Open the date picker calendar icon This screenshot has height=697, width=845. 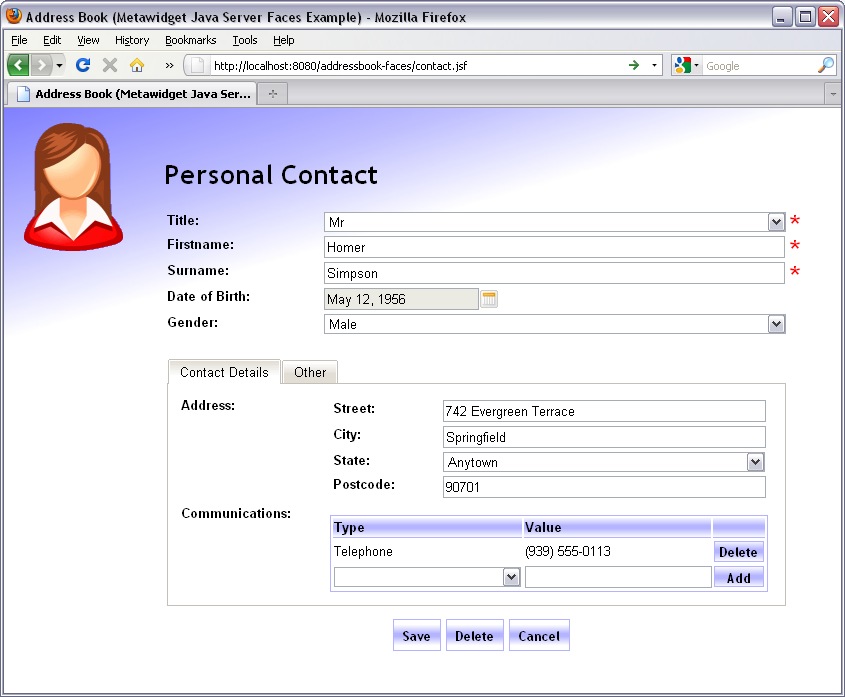point(488,298)
